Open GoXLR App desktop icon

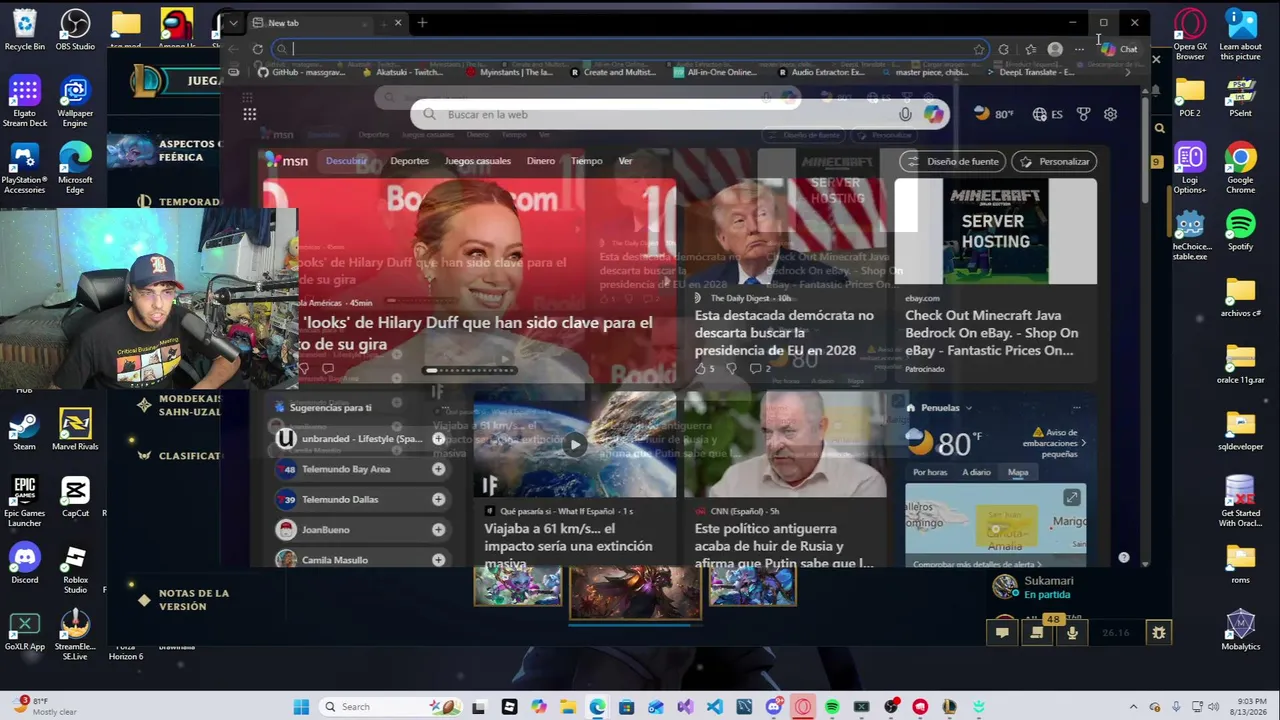(25, 630)
